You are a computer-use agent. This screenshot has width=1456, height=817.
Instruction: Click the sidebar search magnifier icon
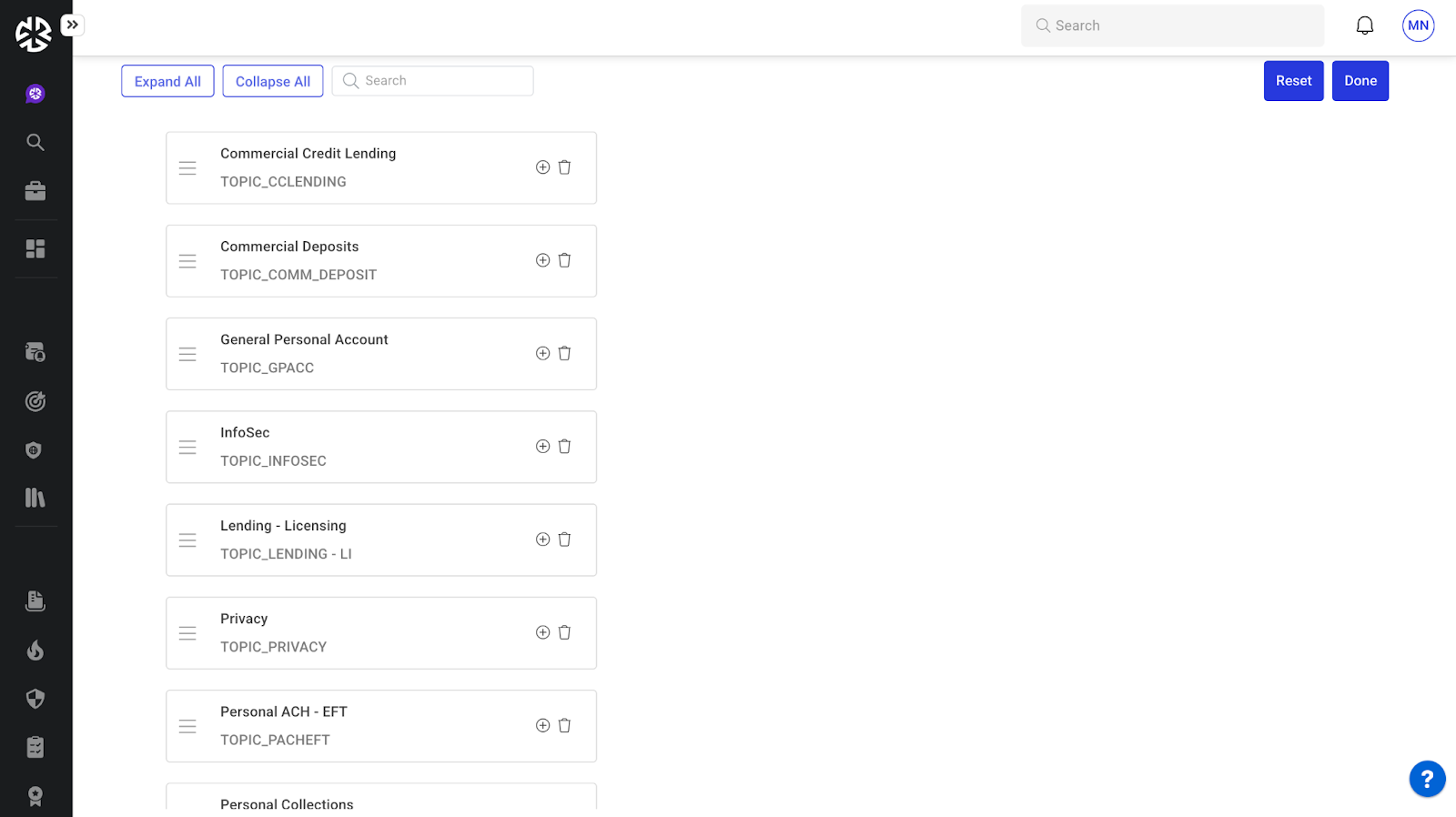35,142
